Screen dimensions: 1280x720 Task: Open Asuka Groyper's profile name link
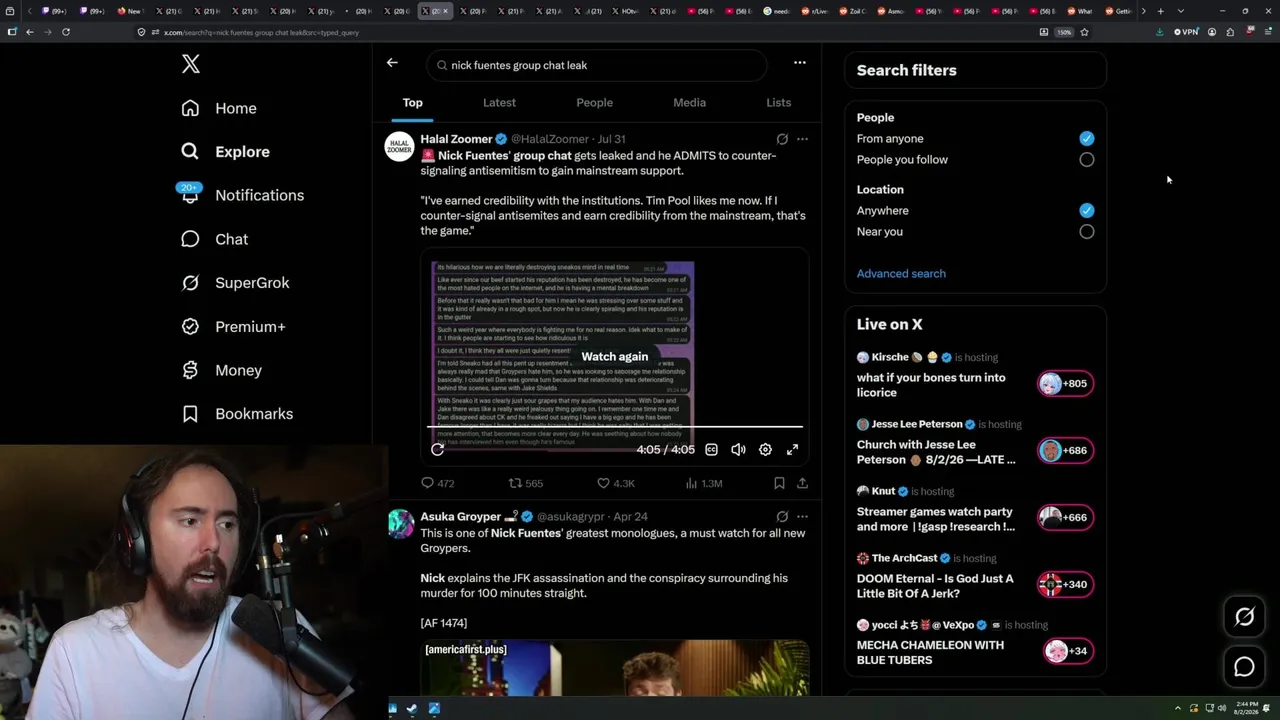[461, 517]
